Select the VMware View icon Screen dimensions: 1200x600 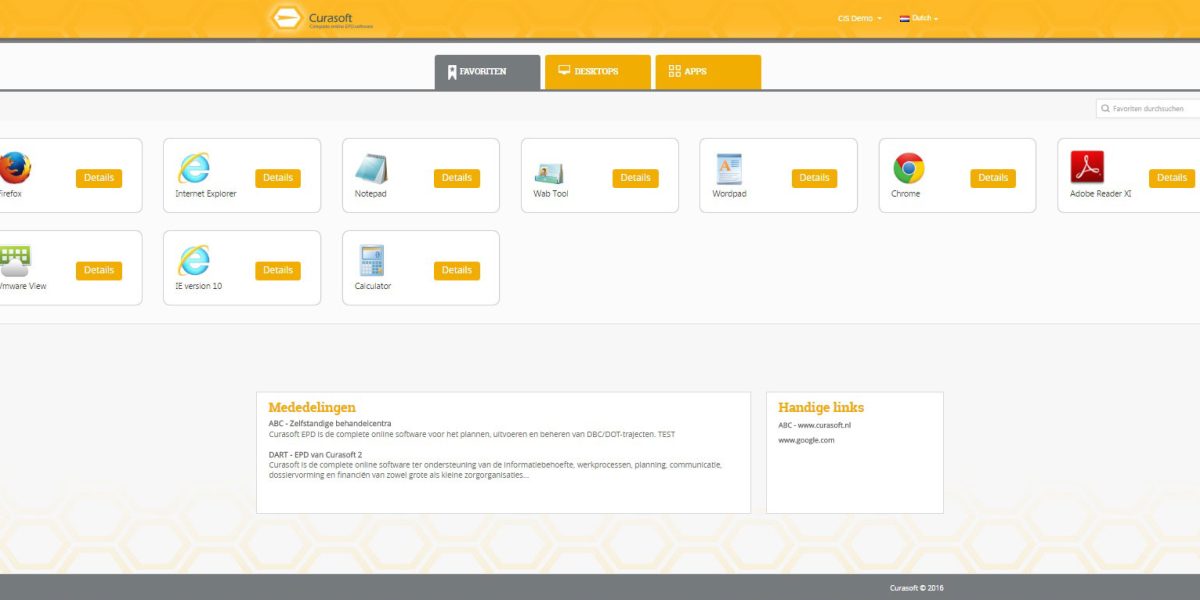coord(15,256)
